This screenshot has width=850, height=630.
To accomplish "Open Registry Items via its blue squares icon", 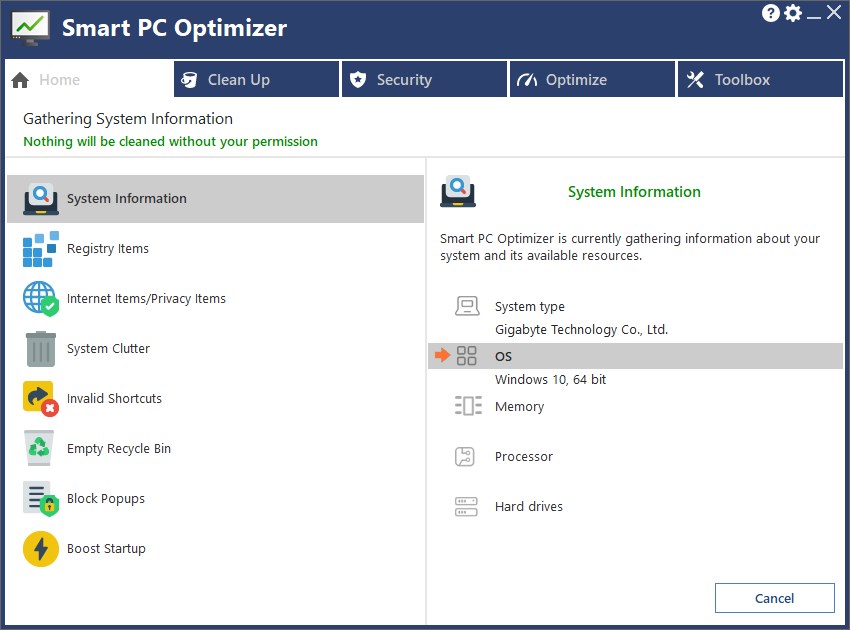I will [x=38, y=248].
